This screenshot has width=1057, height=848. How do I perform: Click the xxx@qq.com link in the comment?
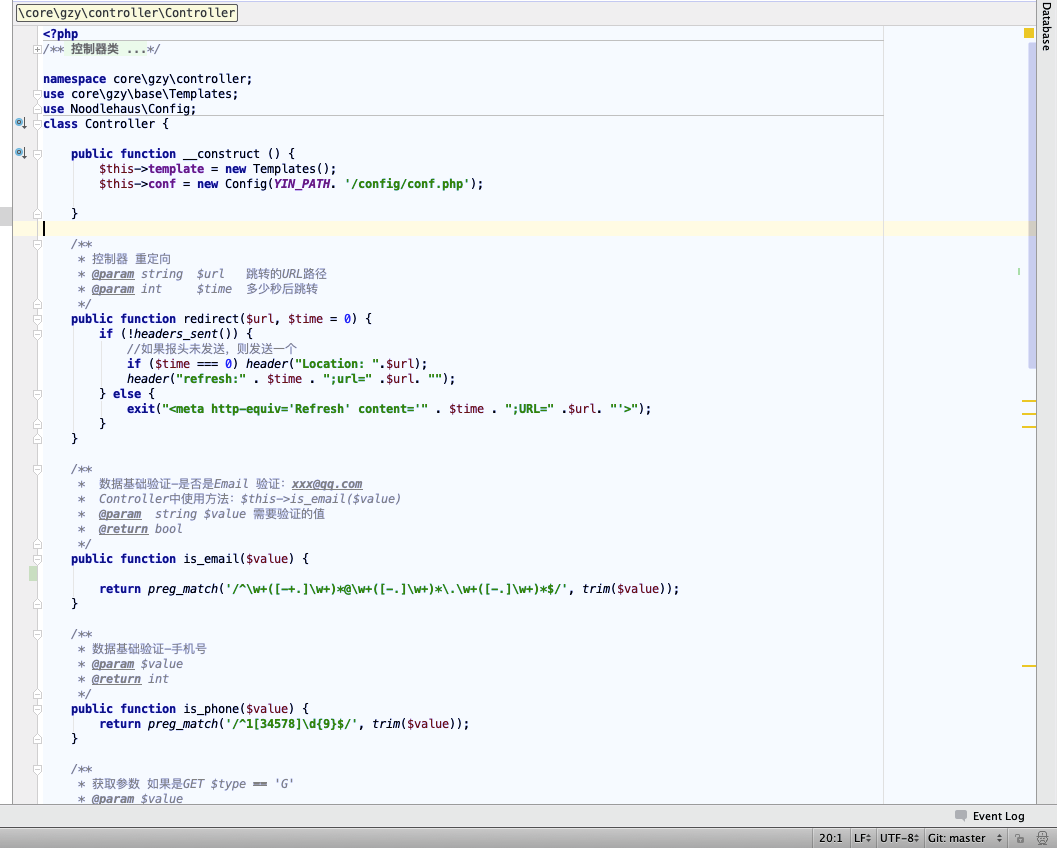(327, 483)
